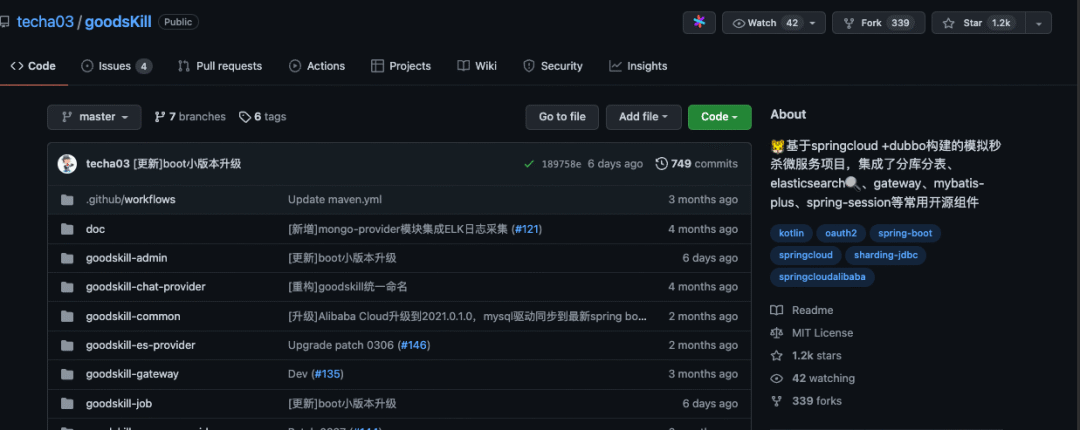This screenshot has height=430, width=1080.
Task: Open the green Code dropdown button
Action: 720,117
